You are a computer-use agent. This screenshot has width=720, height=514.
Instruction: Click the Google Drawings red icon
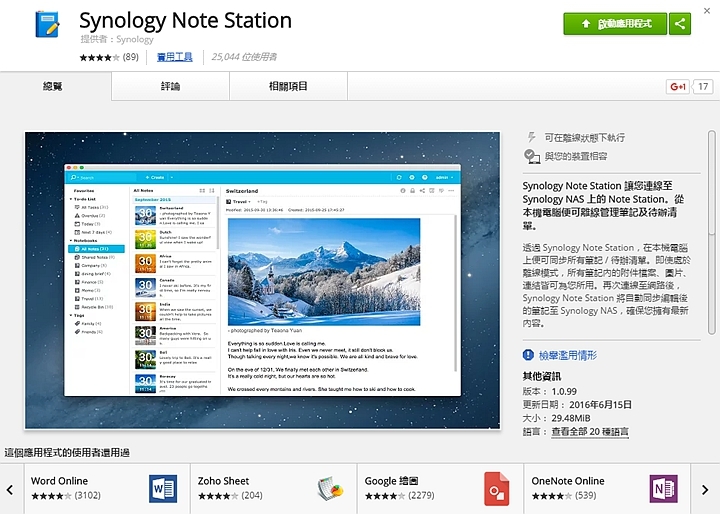point(497,489)
